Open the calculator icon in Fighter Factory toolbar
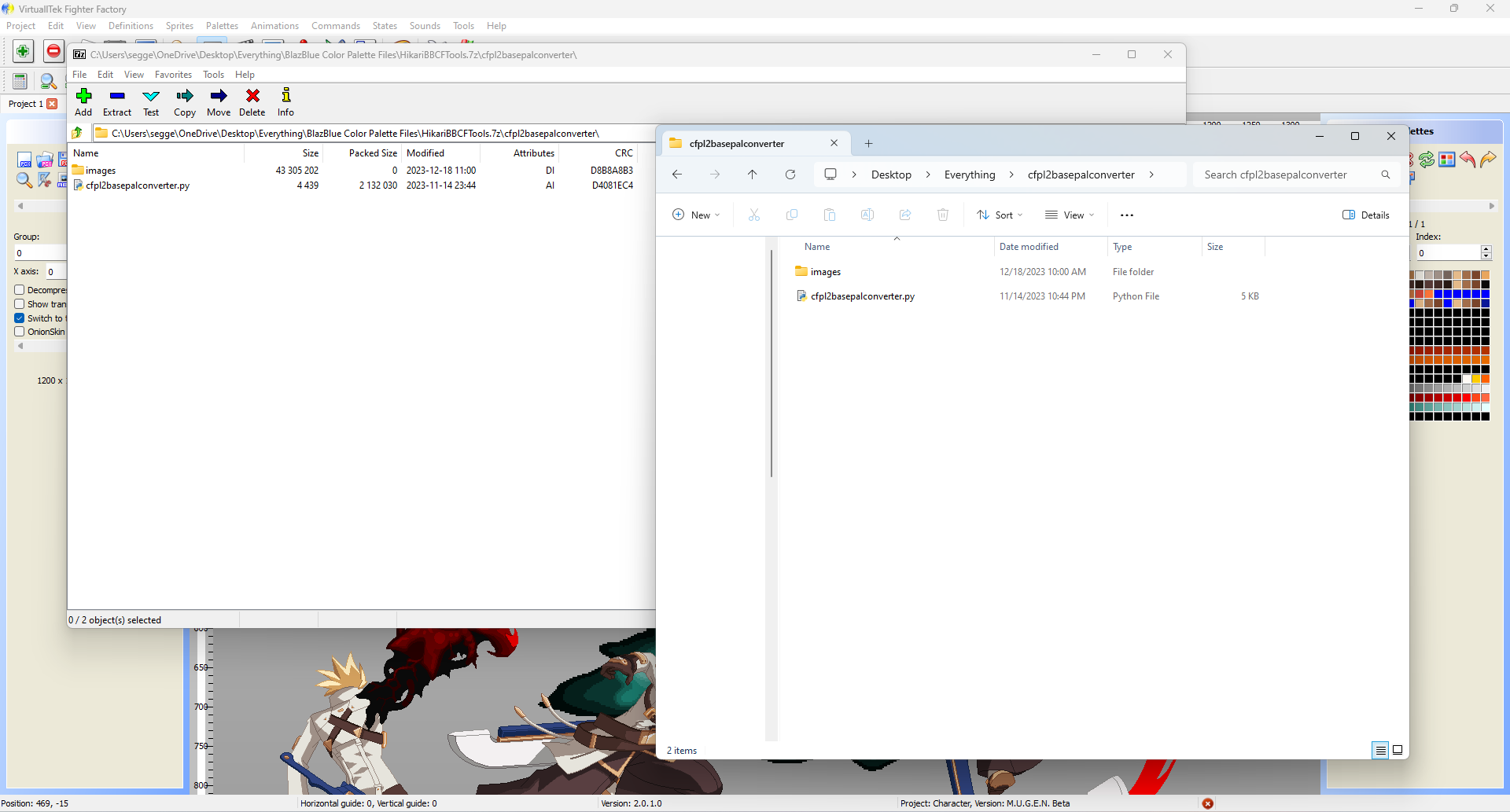This screenshot has height=812, width=1510. (x=20, y=81)
